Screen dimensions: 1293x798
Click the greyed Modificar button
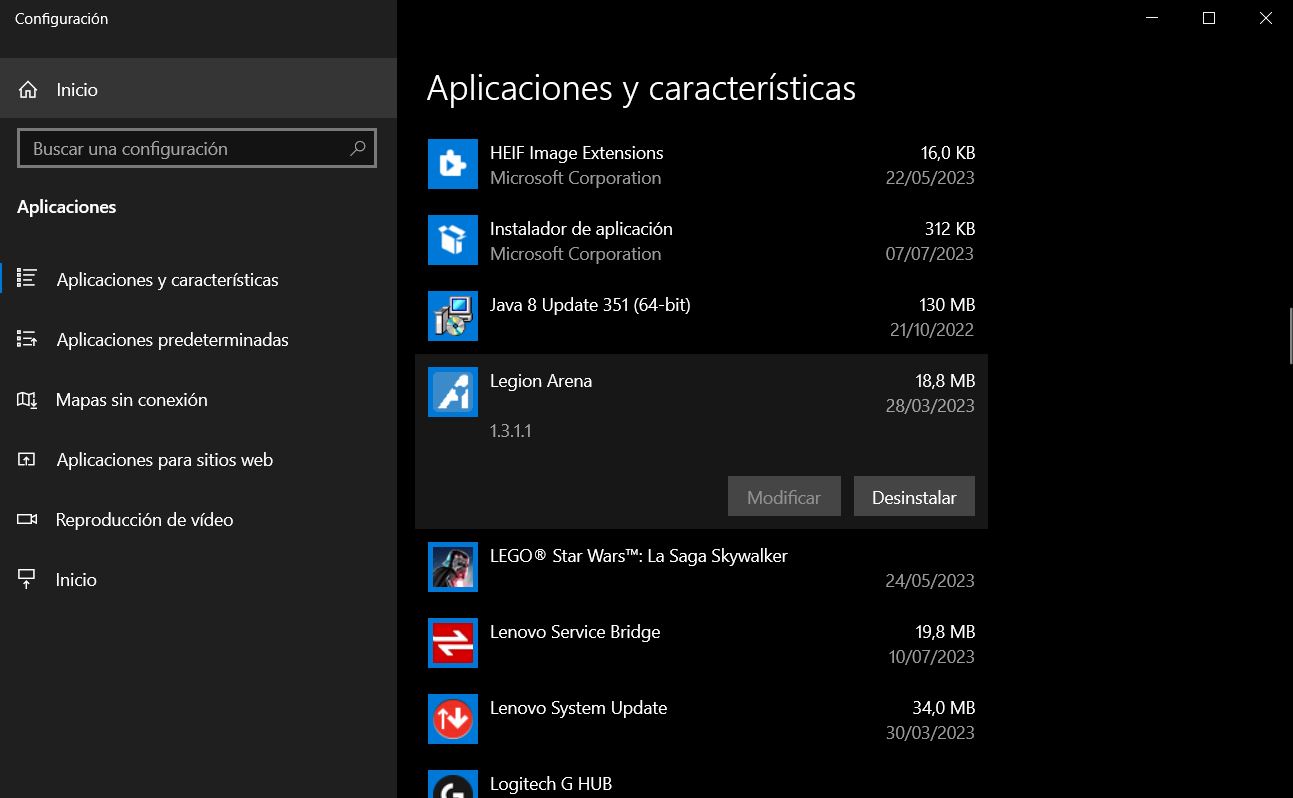(784, 497)
